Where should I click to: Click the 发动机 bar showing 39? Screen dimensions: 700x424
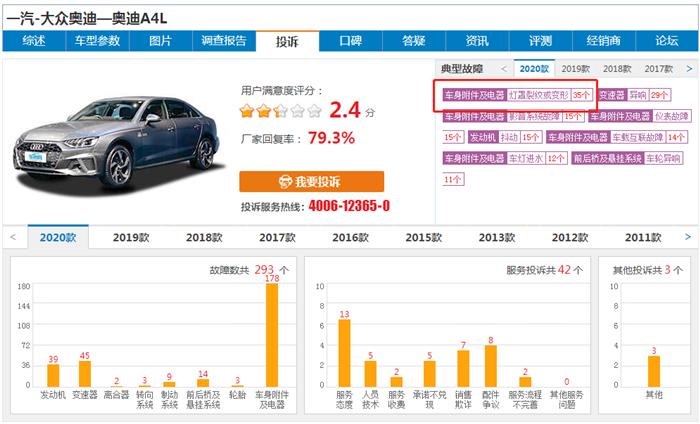[53, 375]
